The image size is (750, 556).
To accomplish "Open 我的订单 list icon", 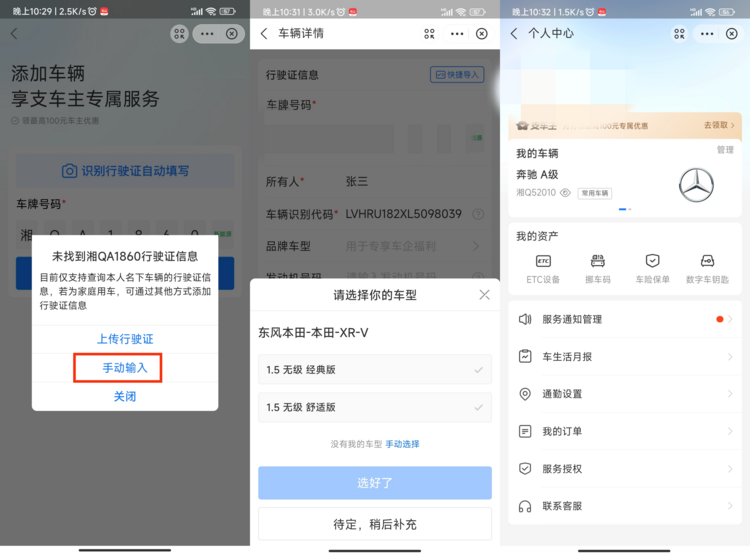I will 525,431.
